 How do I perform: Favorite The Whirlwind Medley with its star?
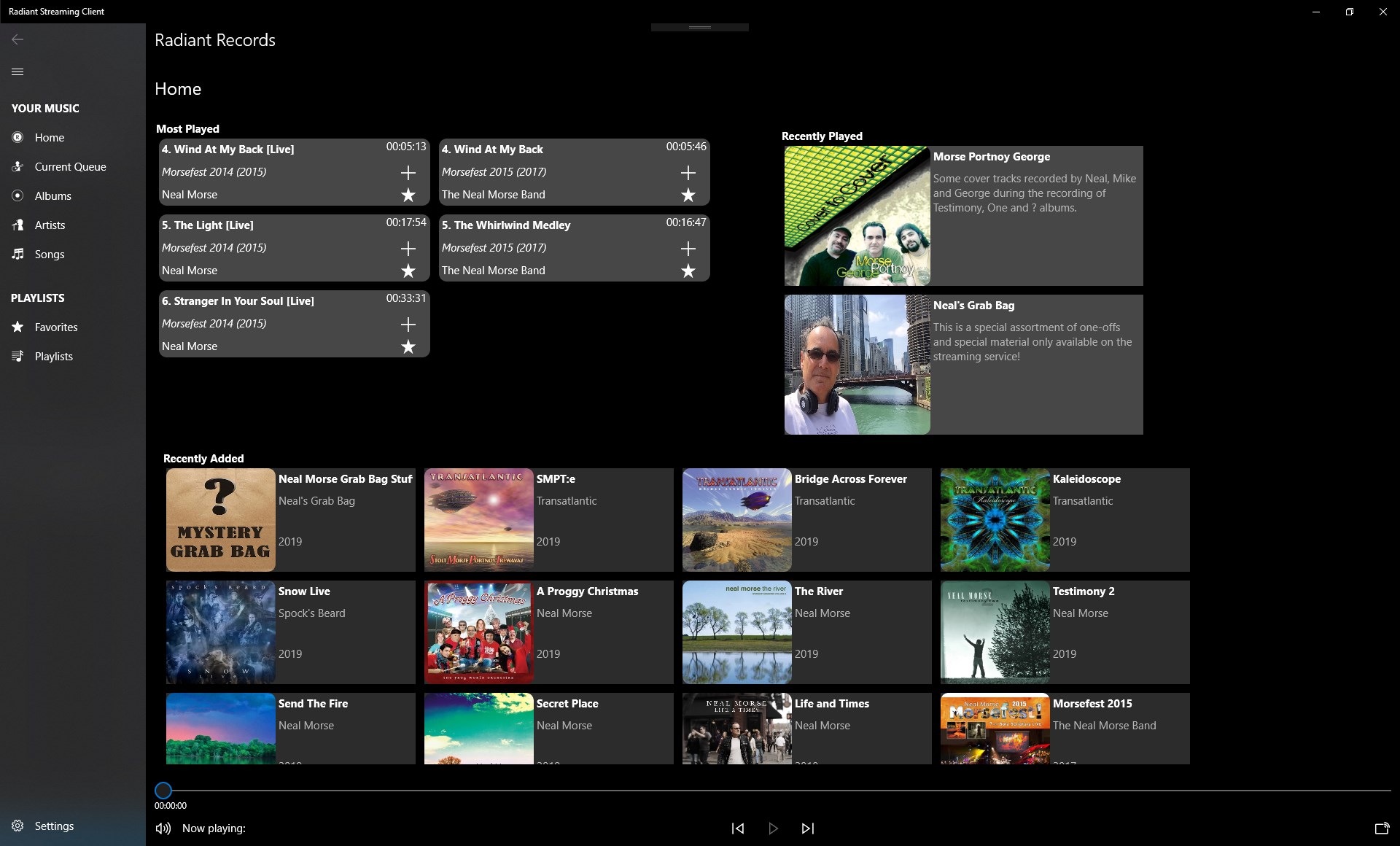pyautogui.click(x=688, y=271)
